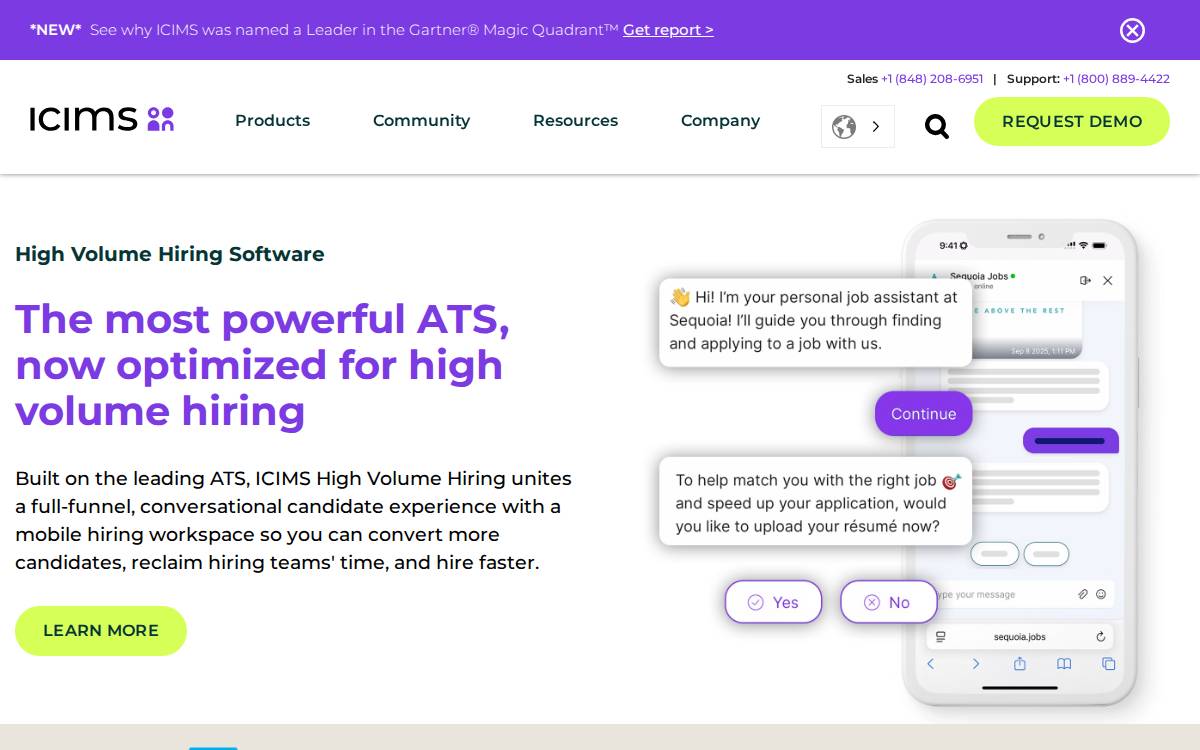Click the chat exit icon beside the X

click(x=1085, y=281)
